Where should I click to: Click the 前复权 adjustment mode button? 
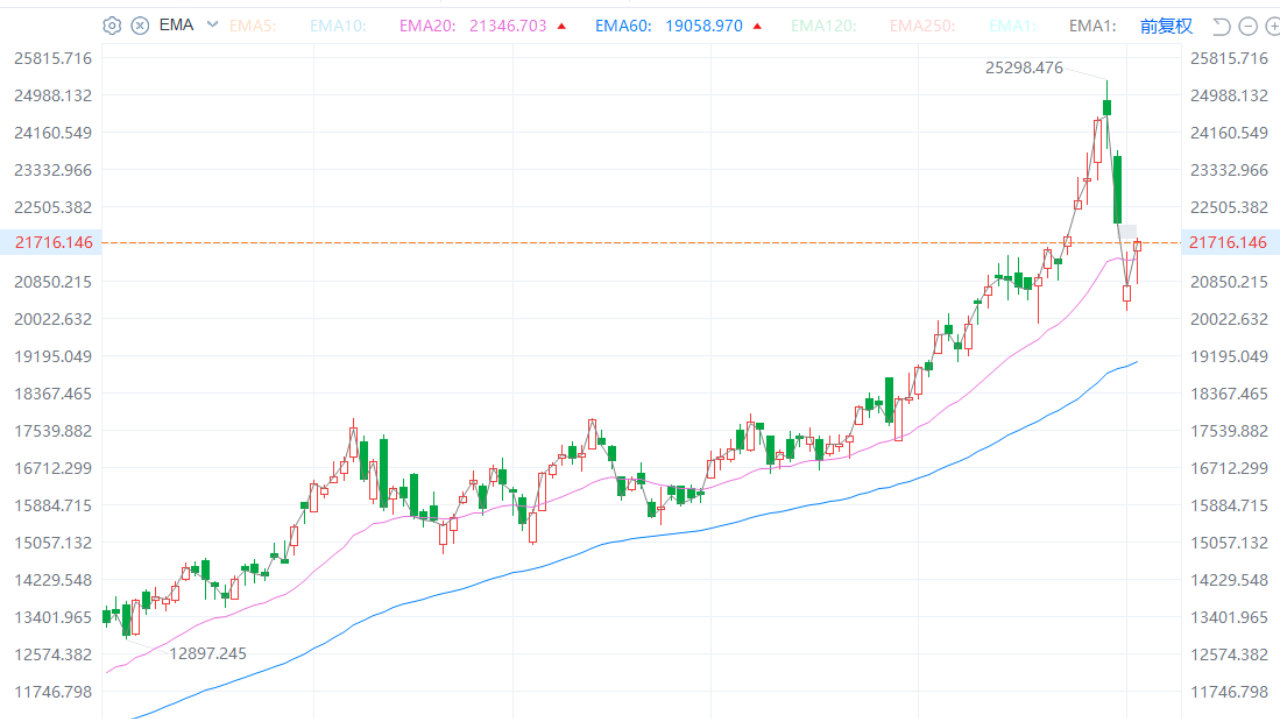click(1166, 26)
